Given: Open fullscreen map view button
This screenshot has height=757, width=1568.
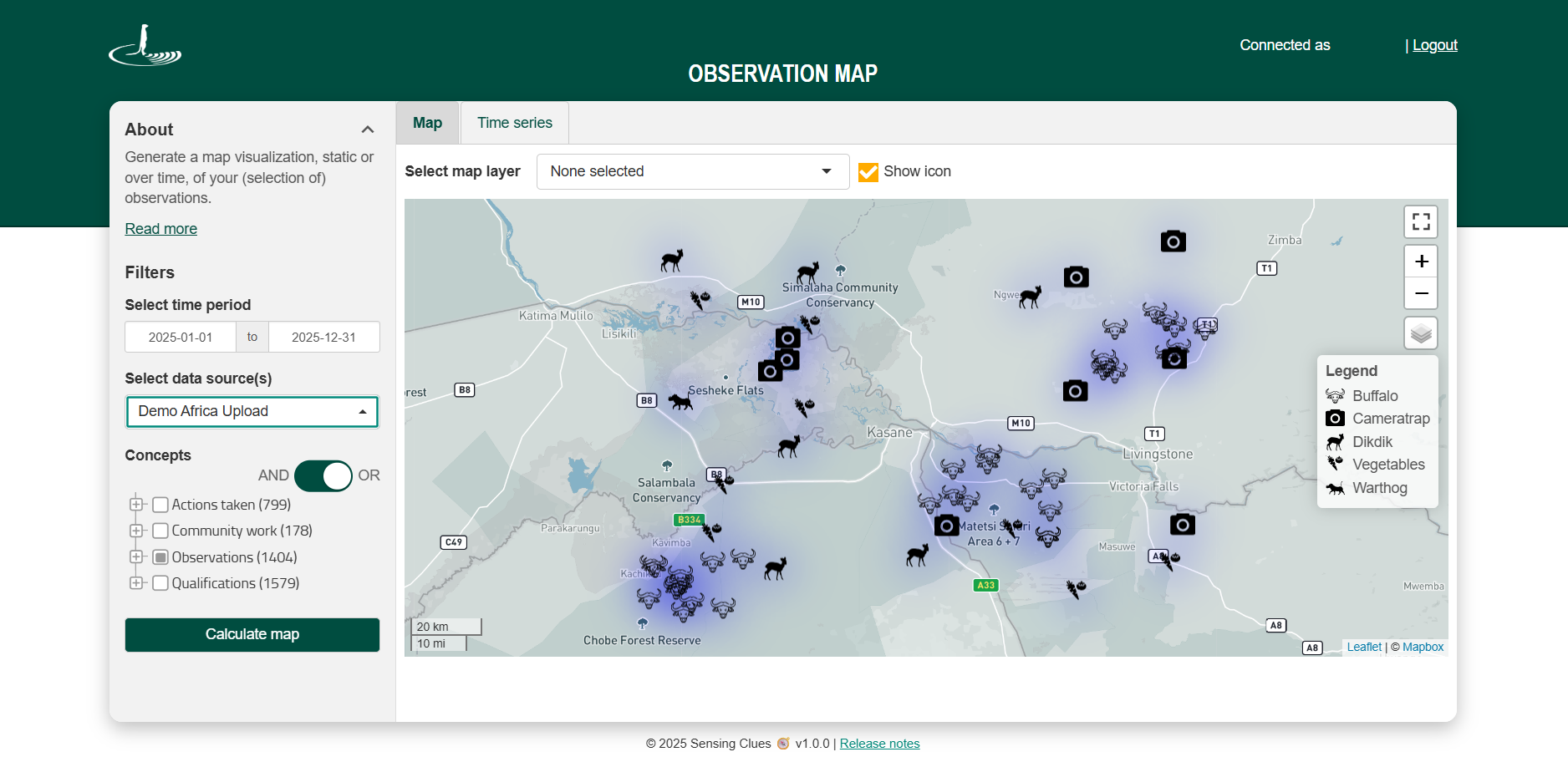Looking at the screenshot, I should pos(1421,221).
